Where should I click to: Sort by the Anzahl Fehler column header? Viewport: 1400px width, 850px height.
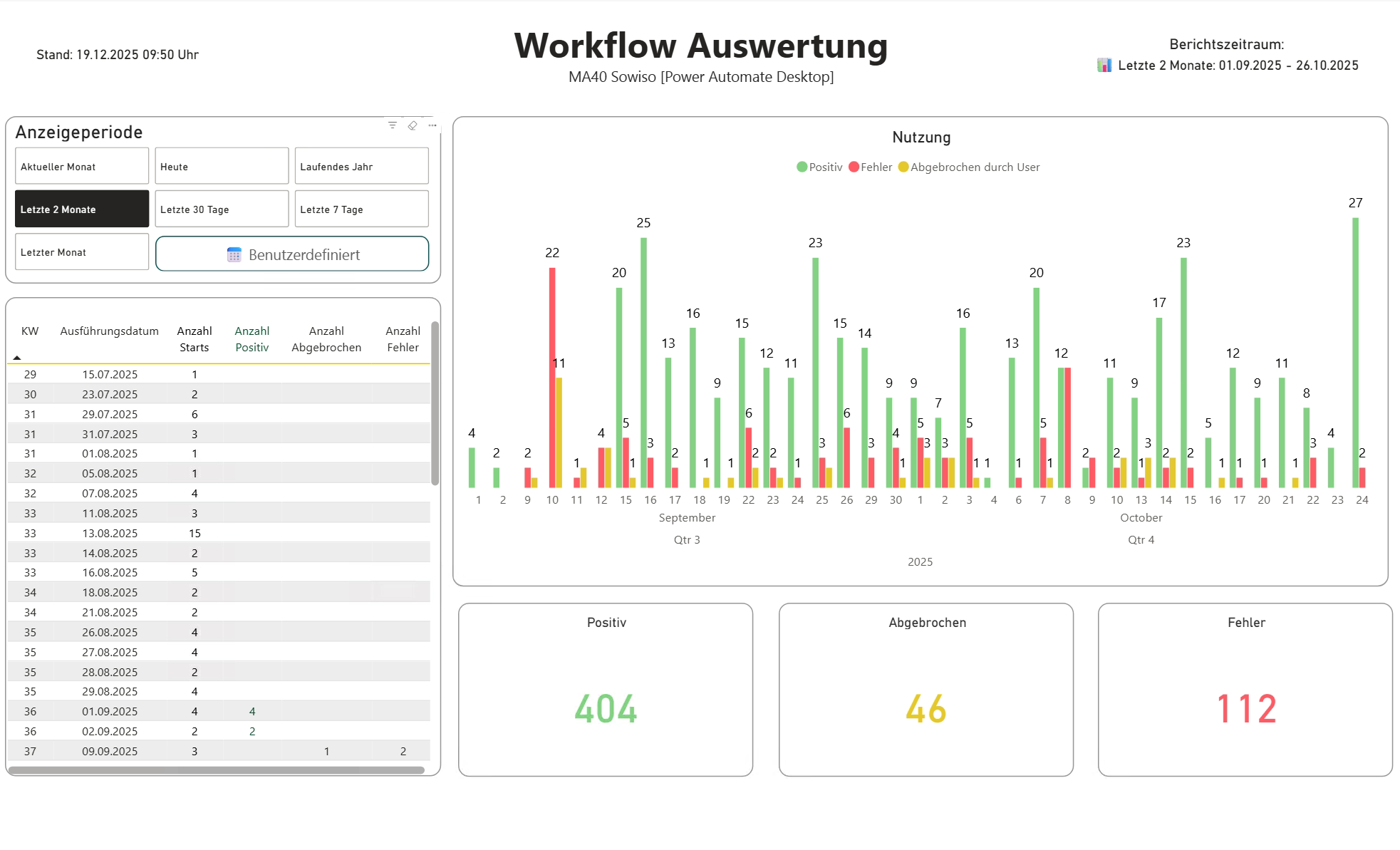(403, 339)
